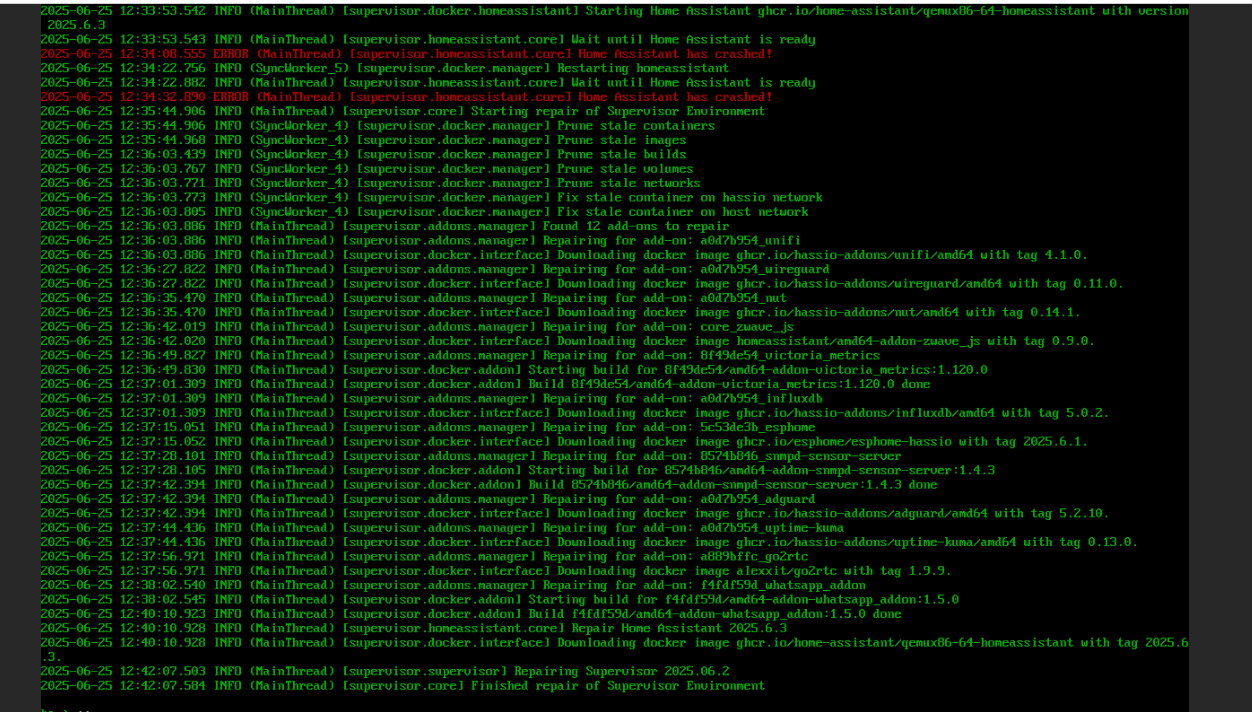Click 'Finished repair of Supervisor Environment' line
Screen dimensions: 1252x712
pyautogui.click(x=403, y=686)
